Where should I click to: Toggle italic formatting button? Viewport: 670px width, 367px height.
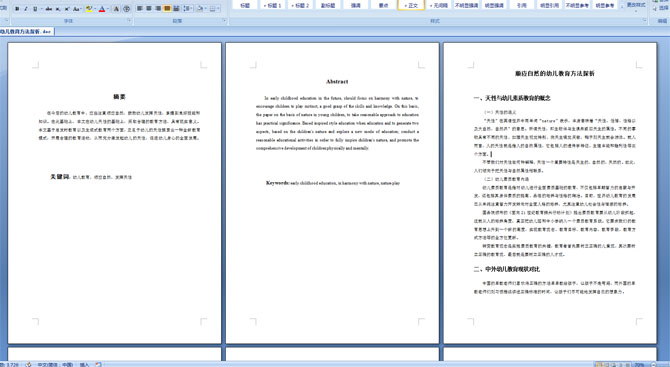[x=26, y=9]
